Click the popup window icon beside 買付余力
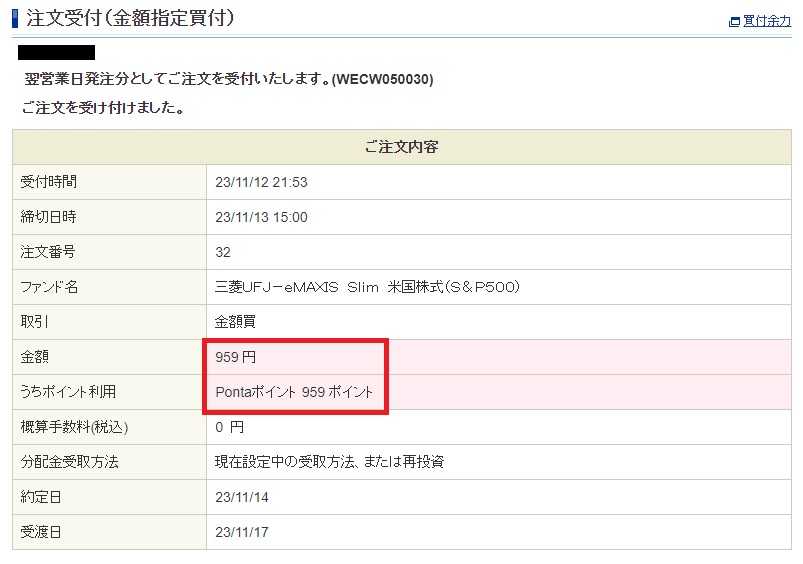Viewport: 803px width, 564px height. pos(734,22)
